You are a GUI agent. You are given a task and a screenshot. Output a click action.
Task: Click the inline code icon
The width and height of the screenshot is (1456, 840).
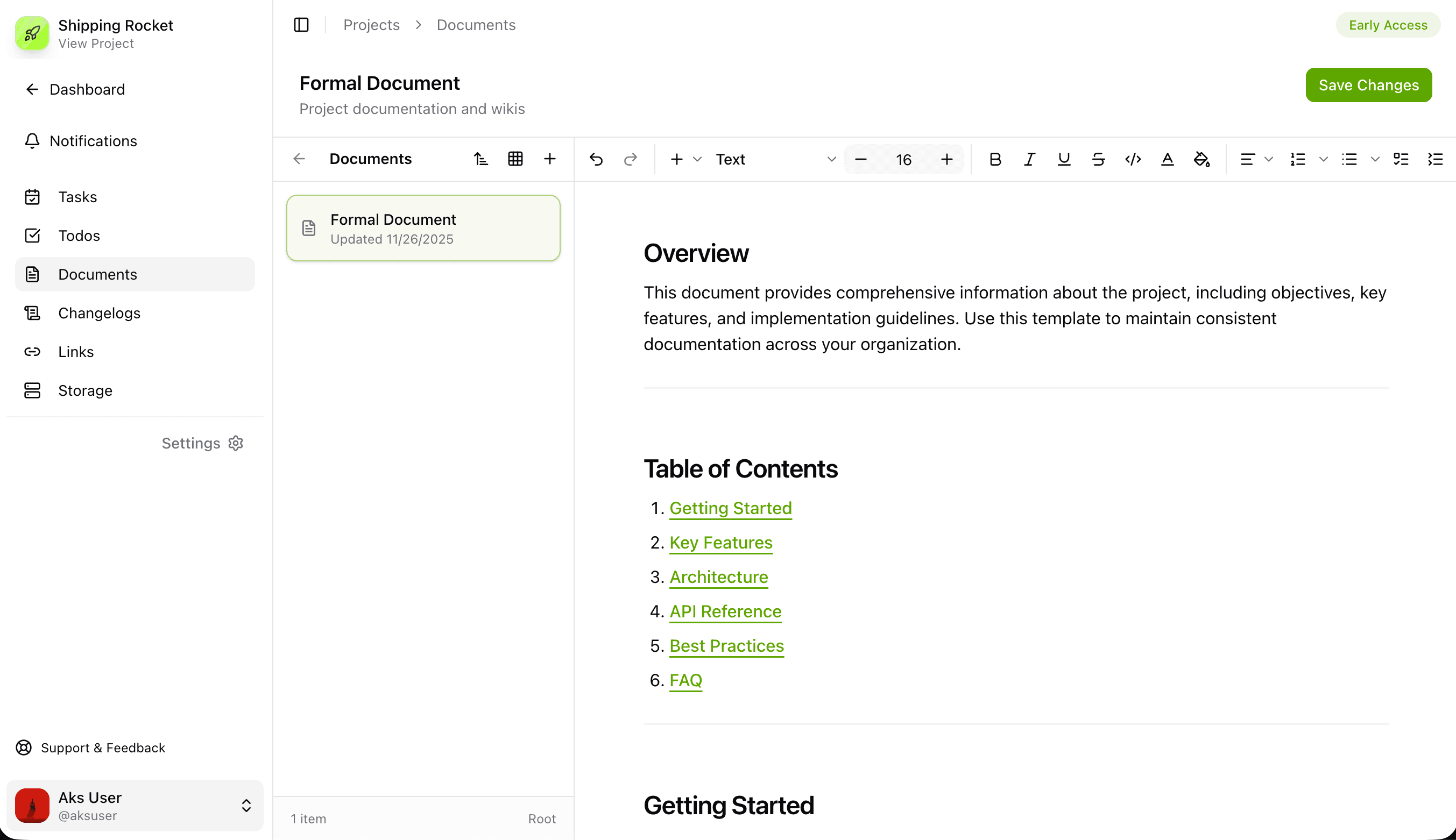1133,159
